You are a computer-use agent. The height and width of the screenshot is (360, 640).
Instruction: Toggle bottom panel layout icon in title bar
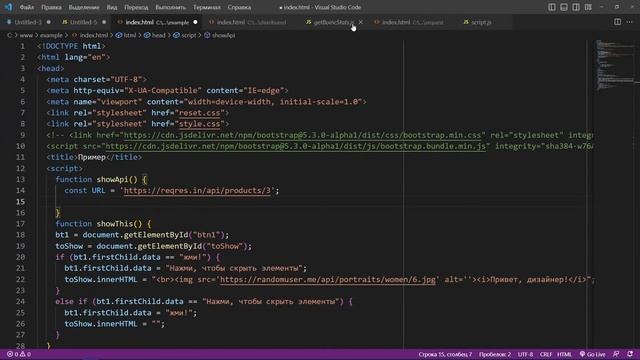564,7
